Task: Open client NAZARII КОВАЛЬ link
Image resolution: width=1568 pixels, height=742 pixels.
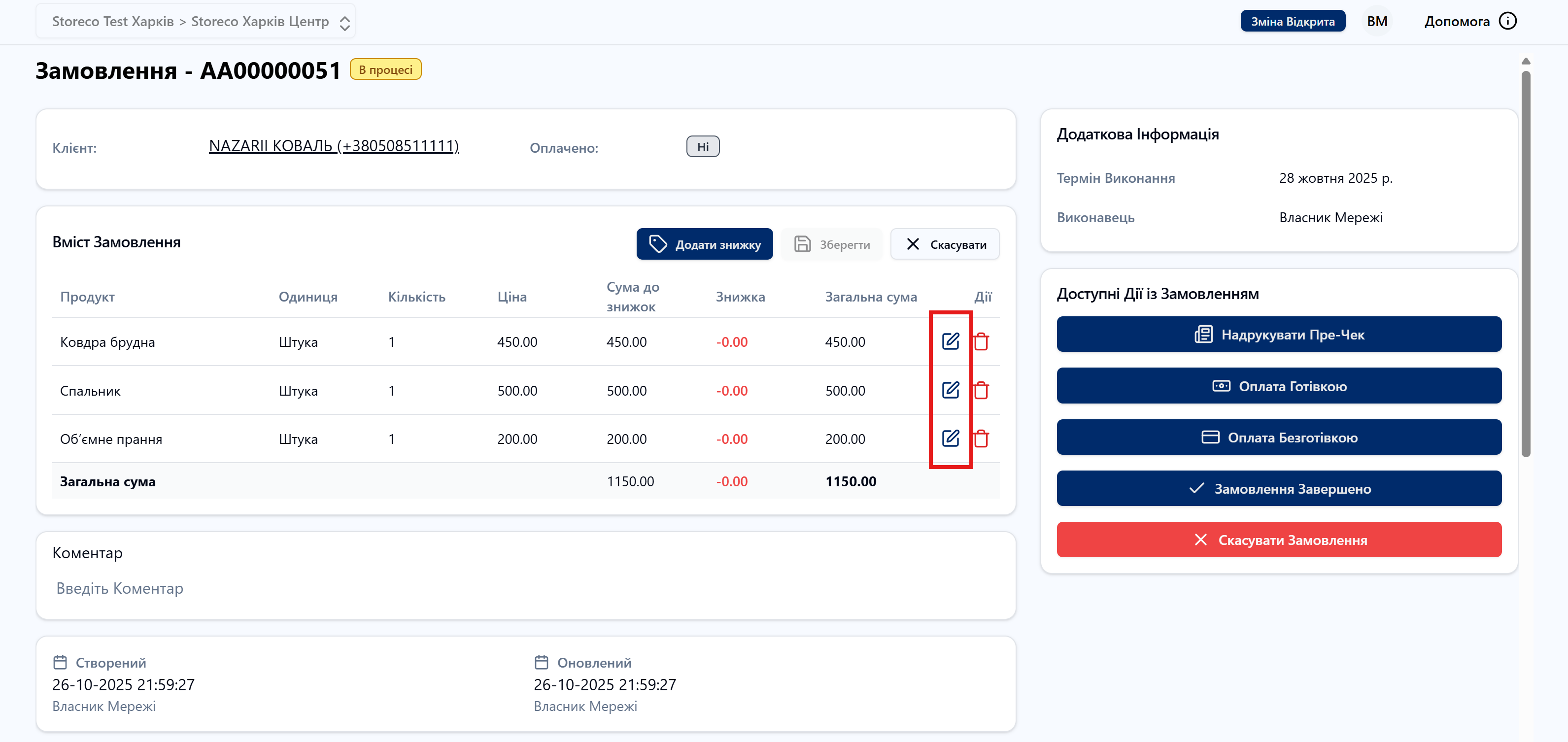Action: coord(334,146)
